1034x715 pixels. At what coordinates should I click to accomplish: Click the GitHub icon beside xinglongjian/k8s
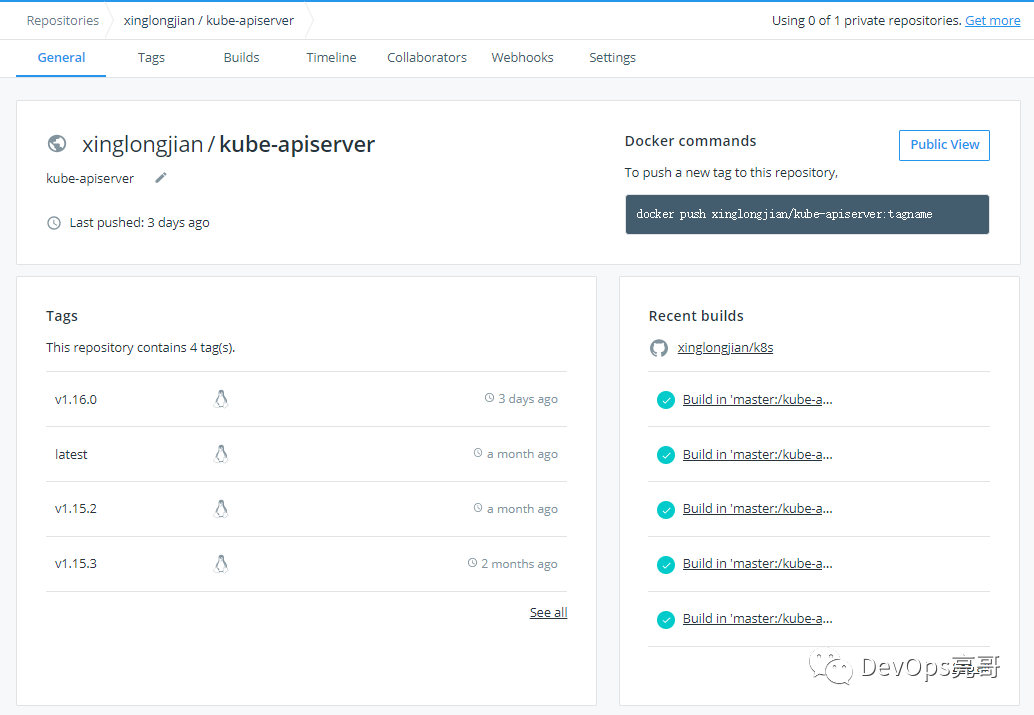(x=659, y=348)
